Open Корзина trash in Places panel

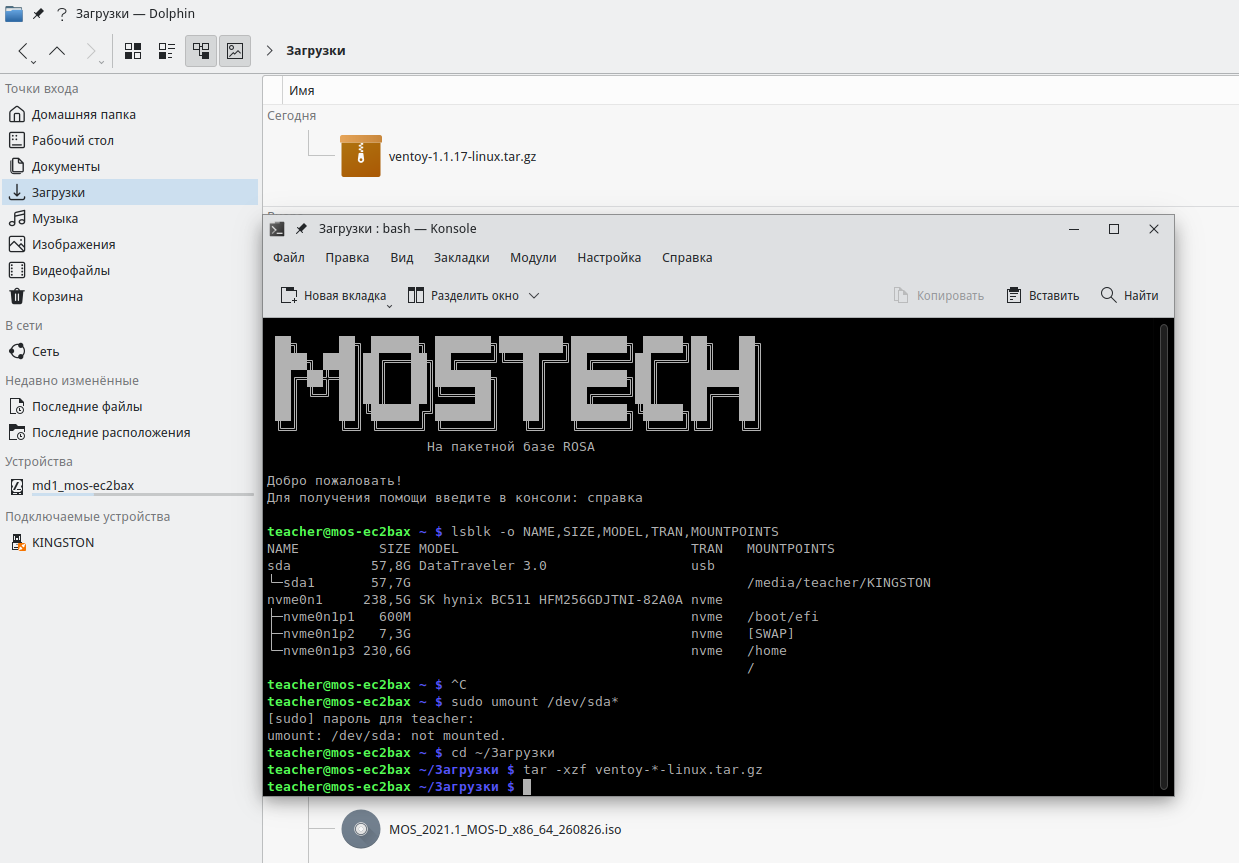point(130,296)
